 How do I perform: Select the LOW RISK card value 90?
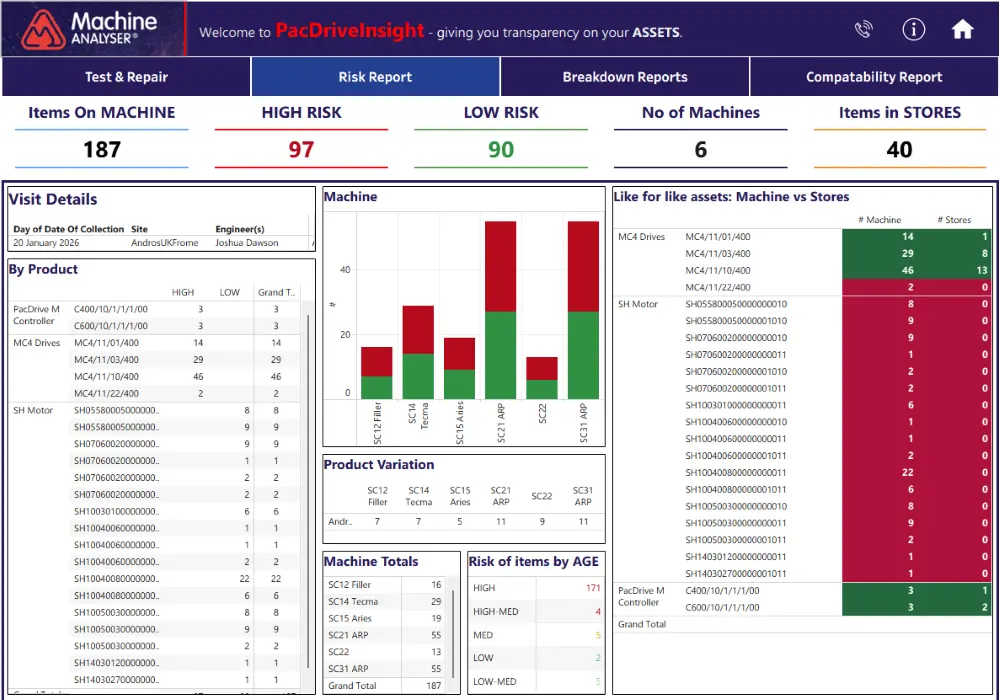click(501, 150)
